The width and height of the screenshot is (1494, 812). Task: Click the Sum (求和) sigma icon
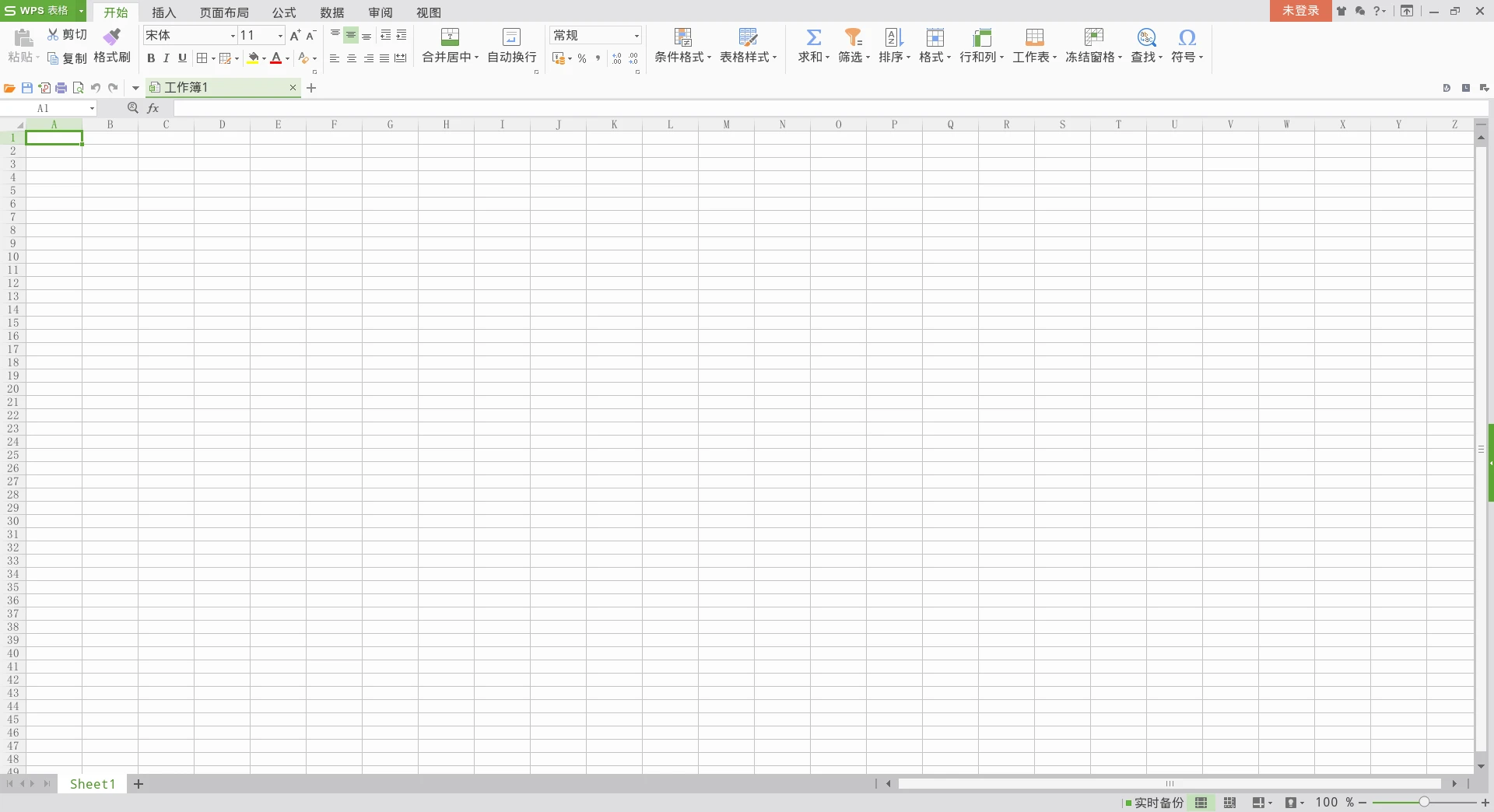(813, 37)
